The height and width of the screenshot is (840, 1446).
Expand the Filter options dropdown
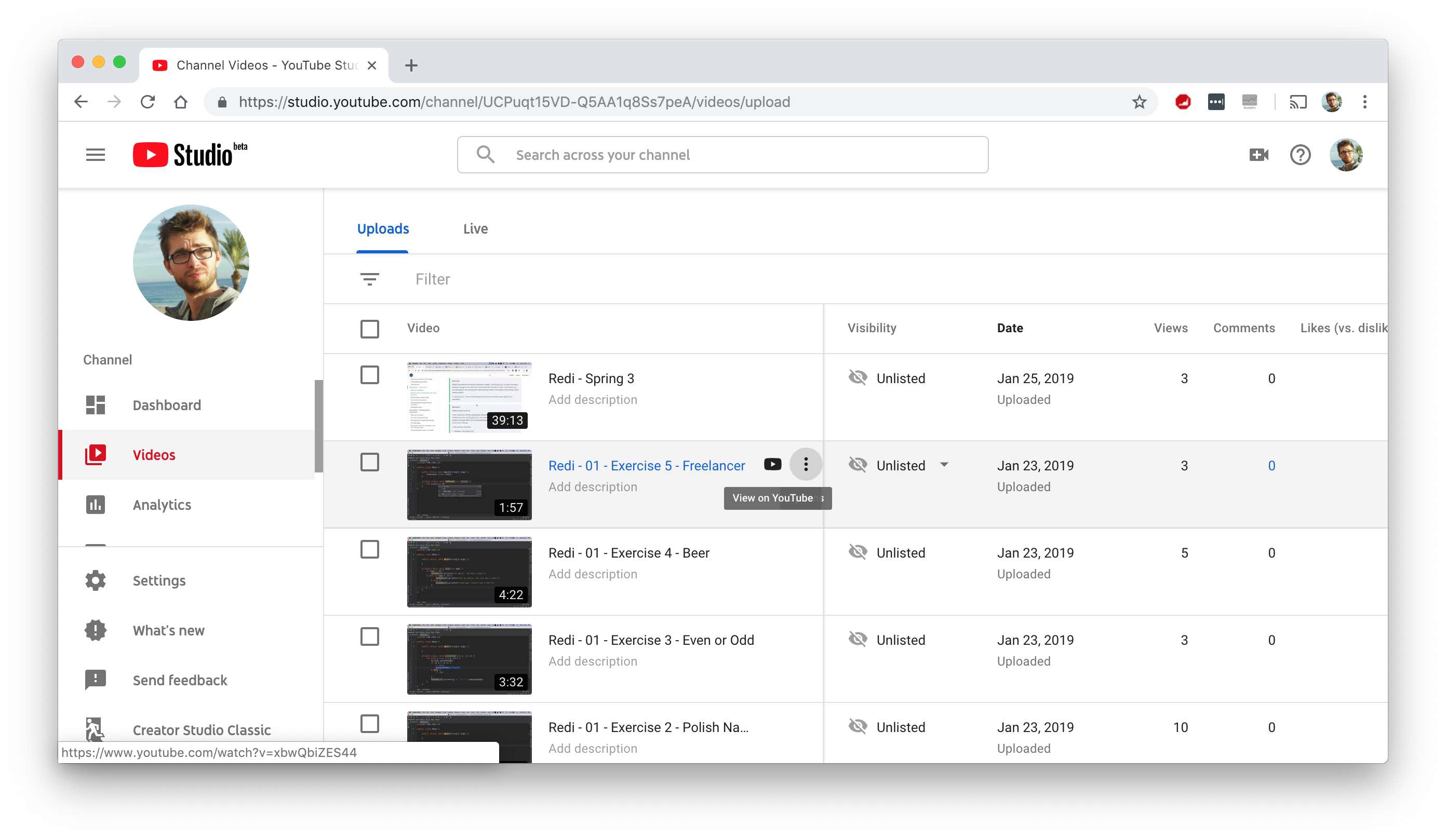370,279
